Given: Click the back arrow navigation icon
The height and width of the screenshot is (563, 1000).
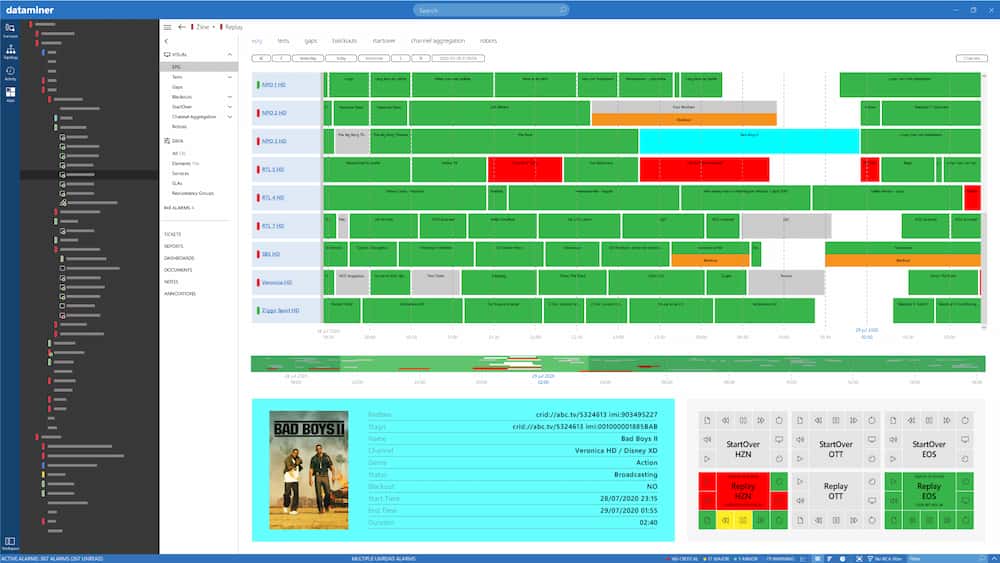Looking at the screenshot, I should click(x=181, y=27).
